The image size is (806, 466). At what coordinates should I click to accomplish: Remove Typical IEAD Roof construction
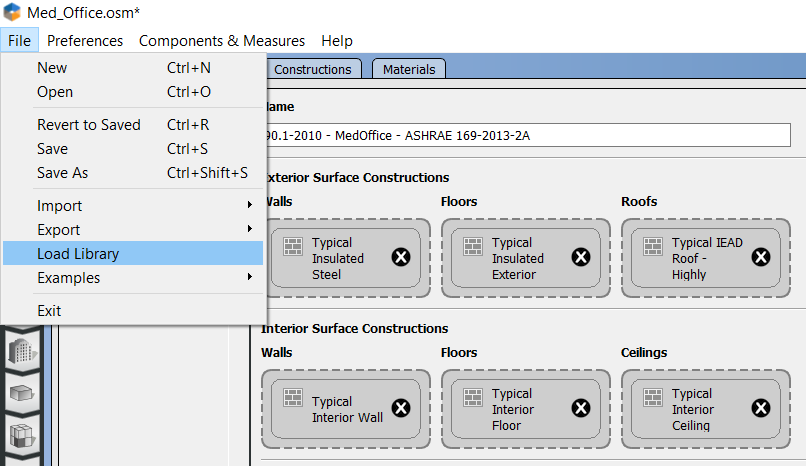[x=761, y=257]
